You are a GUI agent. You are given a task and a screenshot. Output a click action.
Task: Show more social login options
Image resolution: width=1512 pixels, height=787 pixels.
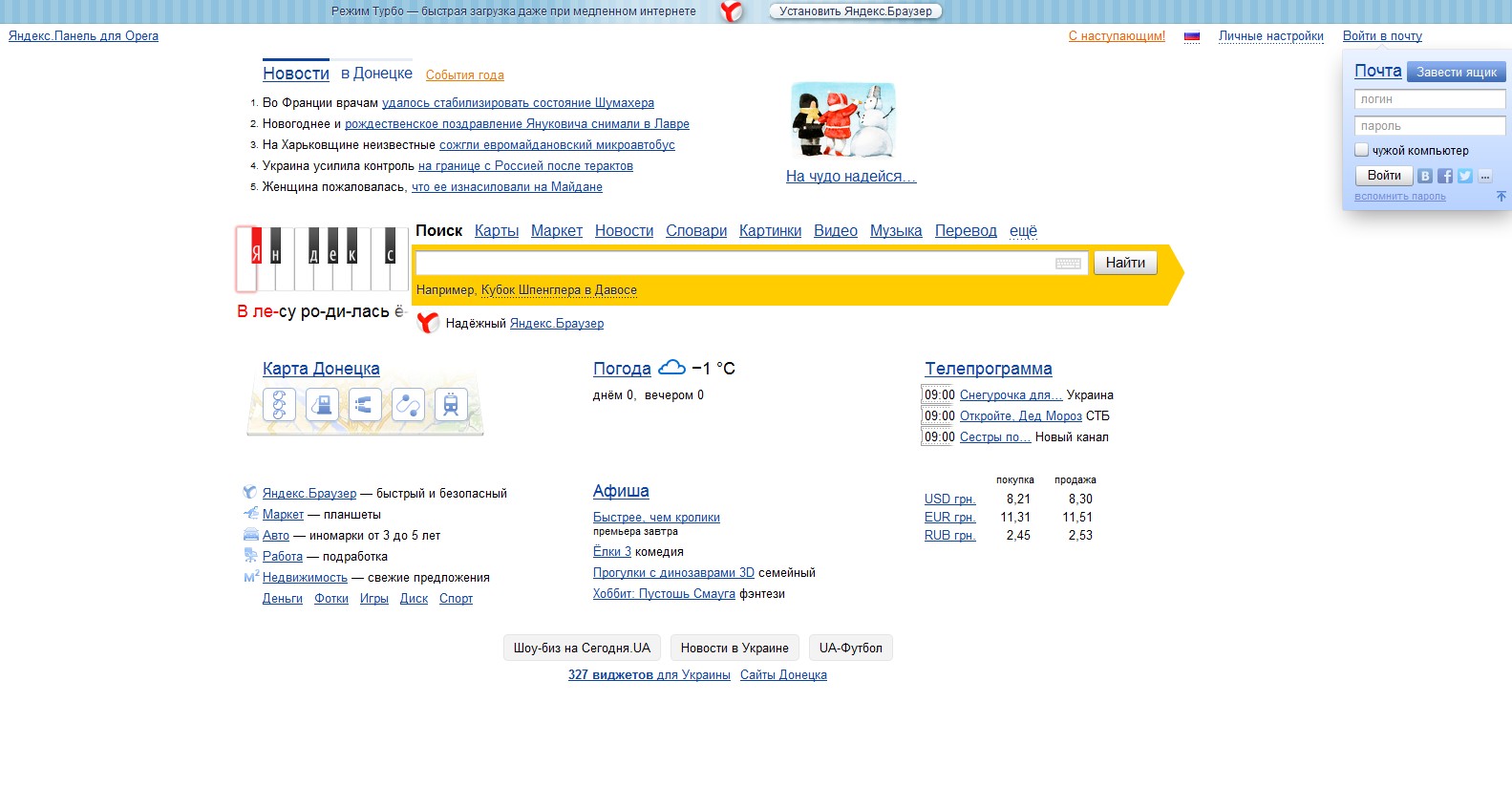tap(1485, 176)
